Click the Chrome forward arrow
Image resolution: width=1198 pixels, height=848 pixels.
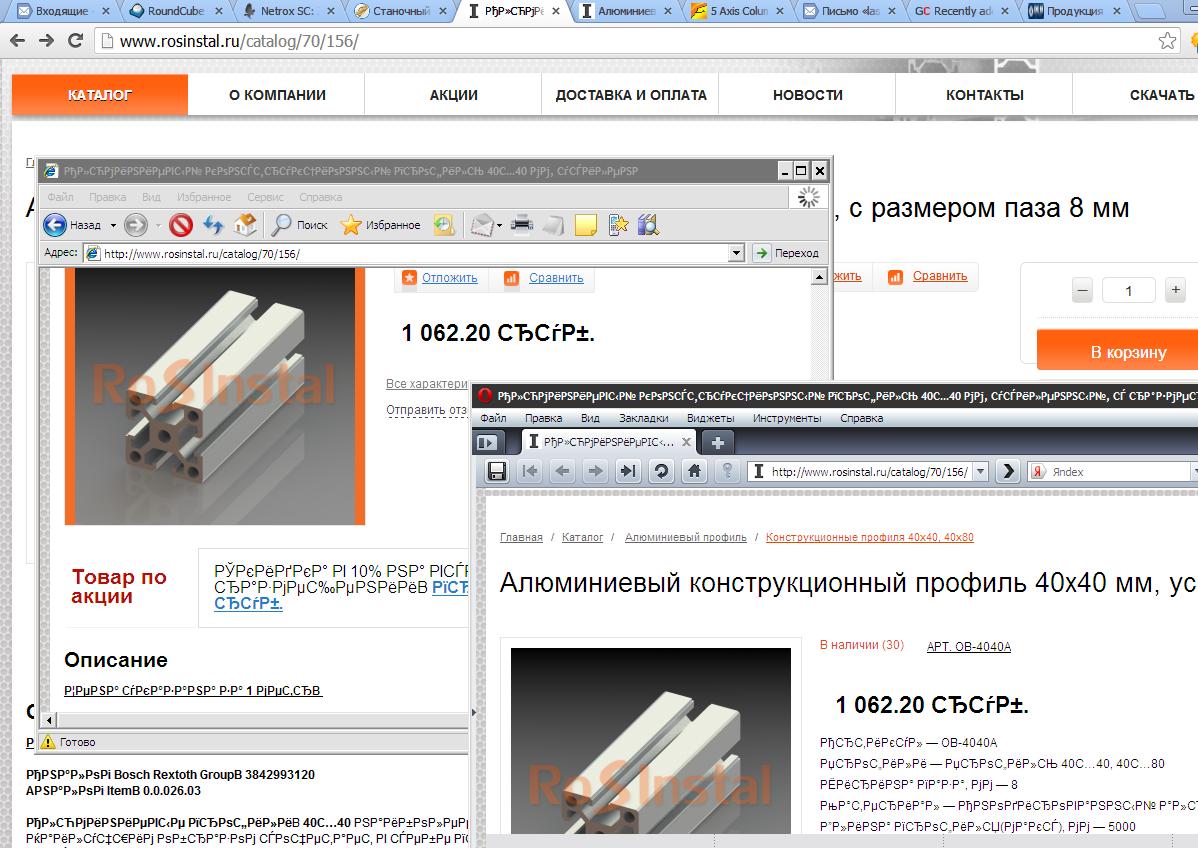pos(47,40)
